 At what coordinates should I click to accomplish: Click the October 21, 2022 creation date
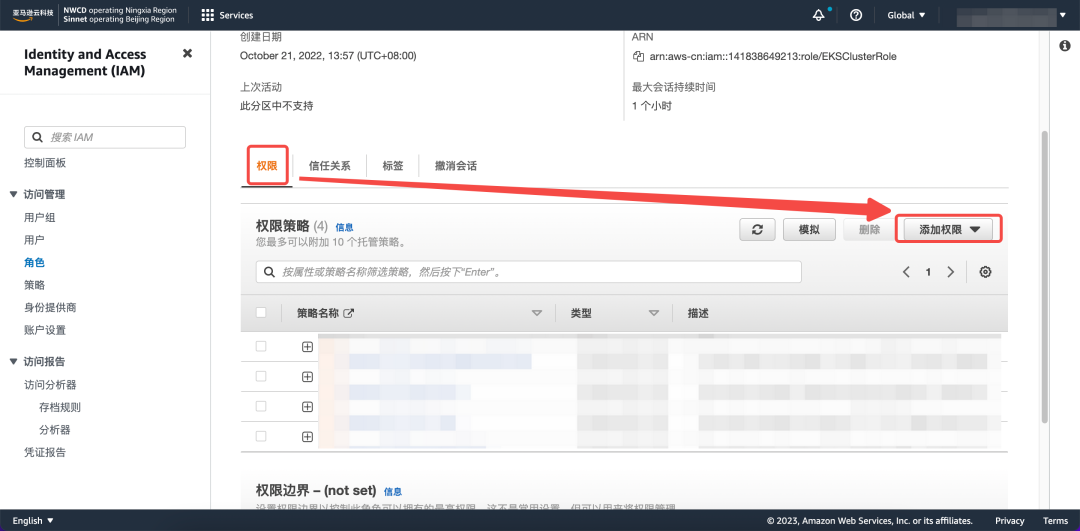[x=328, y=56]
